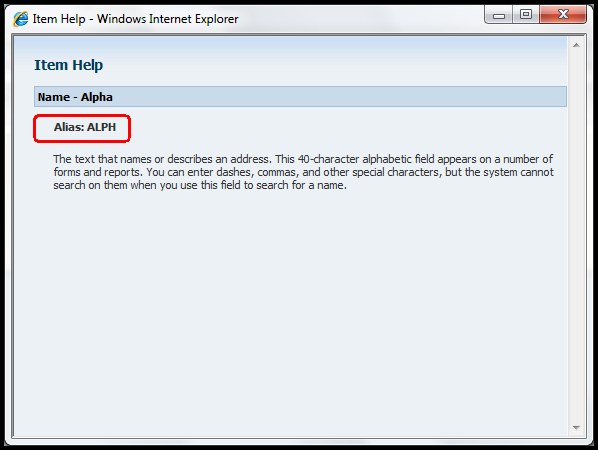The width and height of the screenshot is (598, 450).
Task: Click 'forms and reports' in the description
Action: [97, 172]
